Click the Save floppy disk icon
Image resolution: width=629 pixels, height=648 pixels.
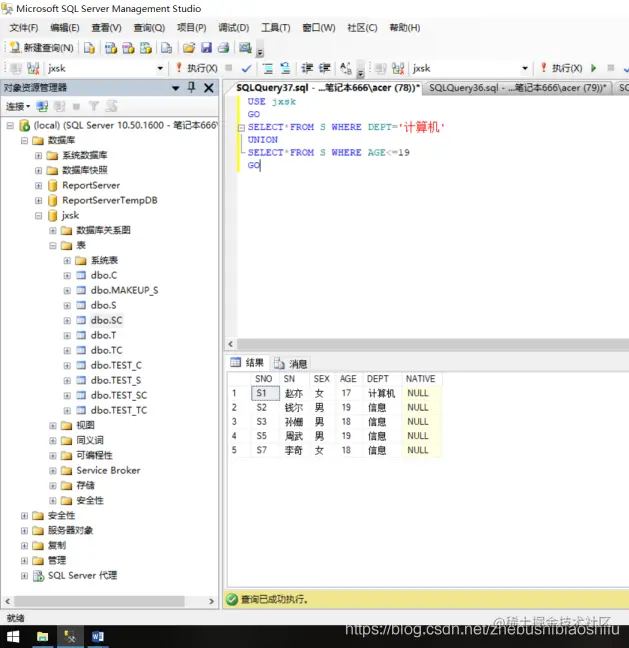[x=206, y=48]
